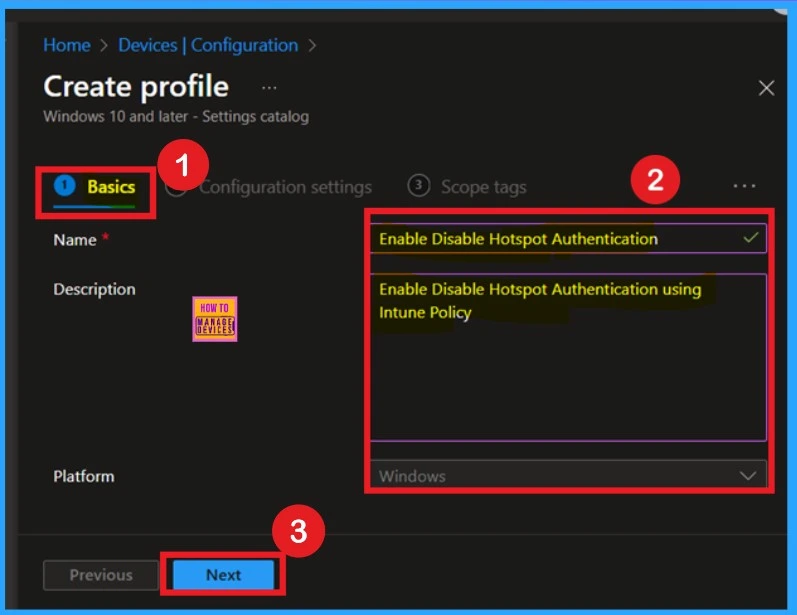Image resolution: width=797 pixels, height=615 pixels.
Task: Click the Name input field
Action: pyautogui.click(x=568, y=238)
